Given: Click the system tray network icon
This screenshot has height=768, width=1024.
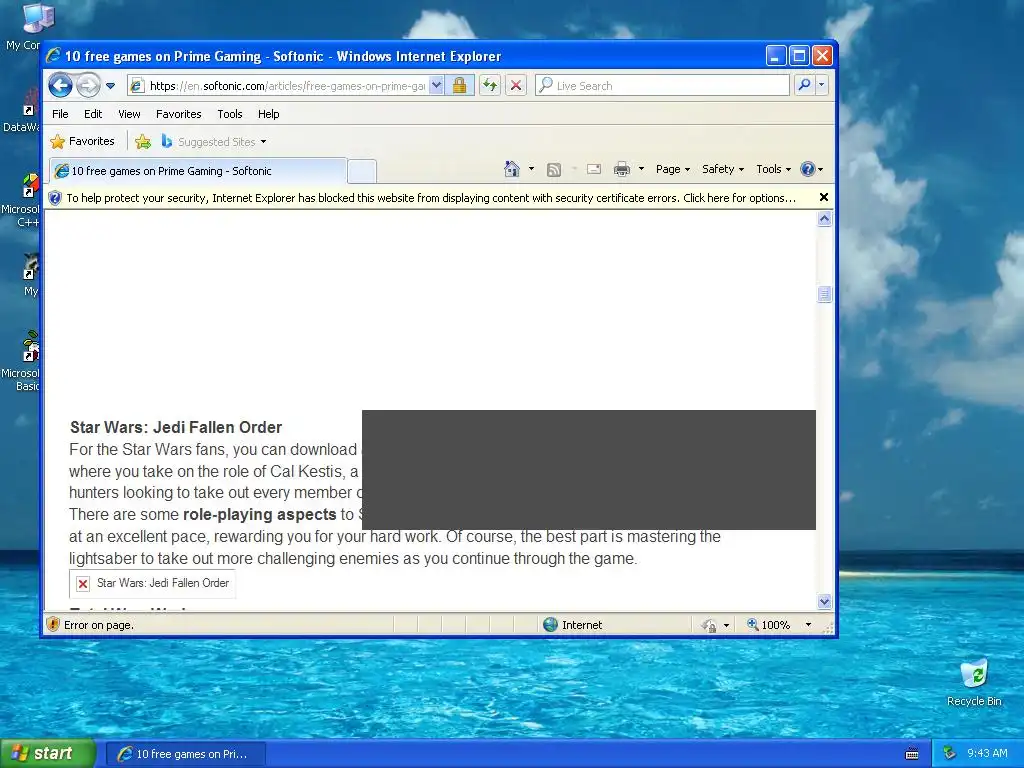Looking at the screenshot, I should coord(949,754).
